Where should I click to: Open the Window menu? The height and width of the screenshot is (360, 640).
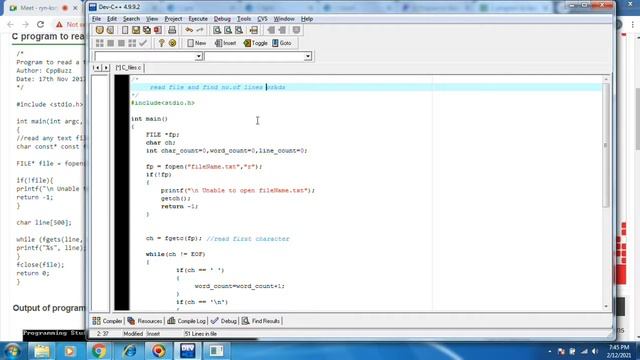(284, 19)
